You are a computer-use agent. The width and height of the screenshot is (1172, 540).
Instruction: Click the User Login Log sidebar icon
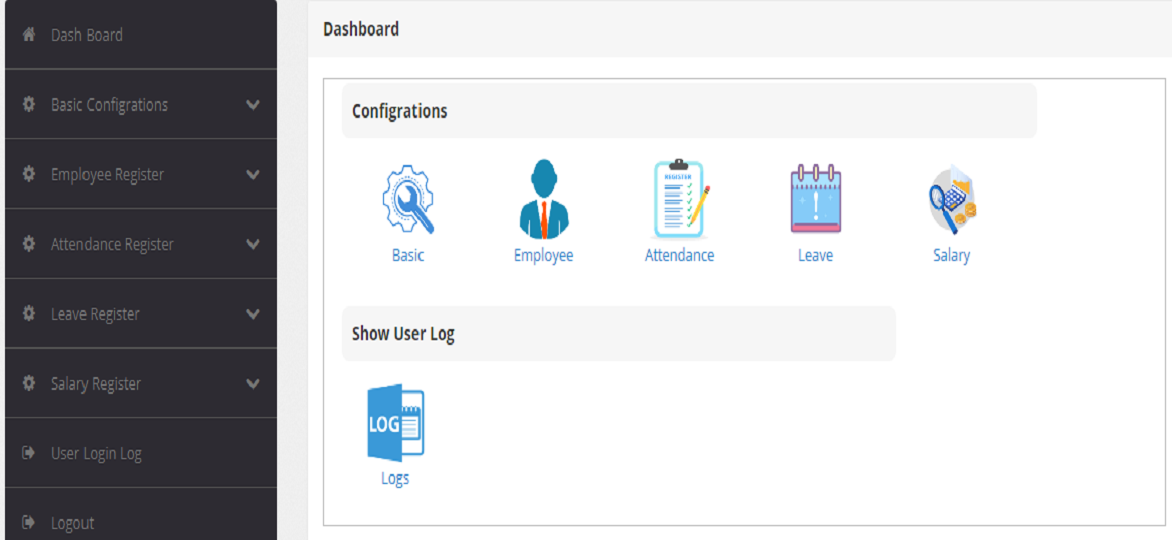[29, 454]
